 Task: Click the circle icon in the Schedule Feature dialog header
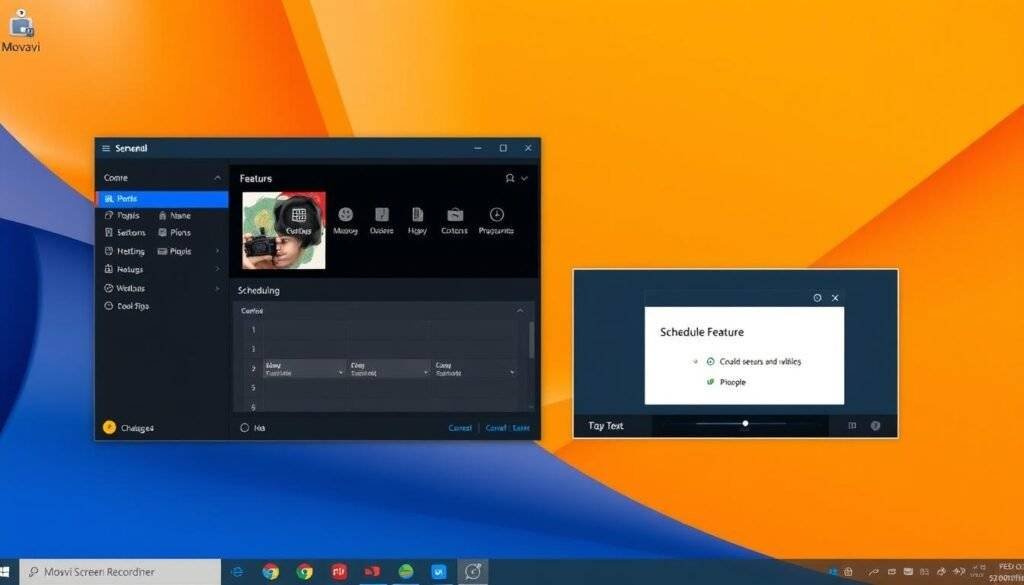tap(817, 298)
